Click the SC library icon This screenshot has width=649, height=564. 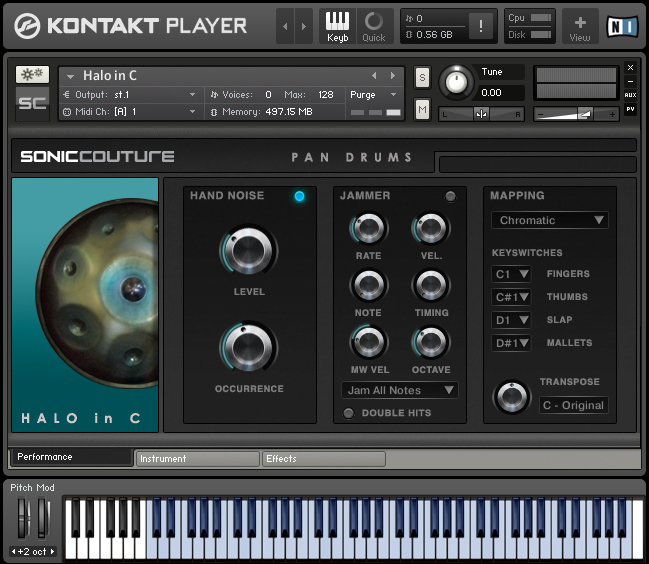coord(32,103)
